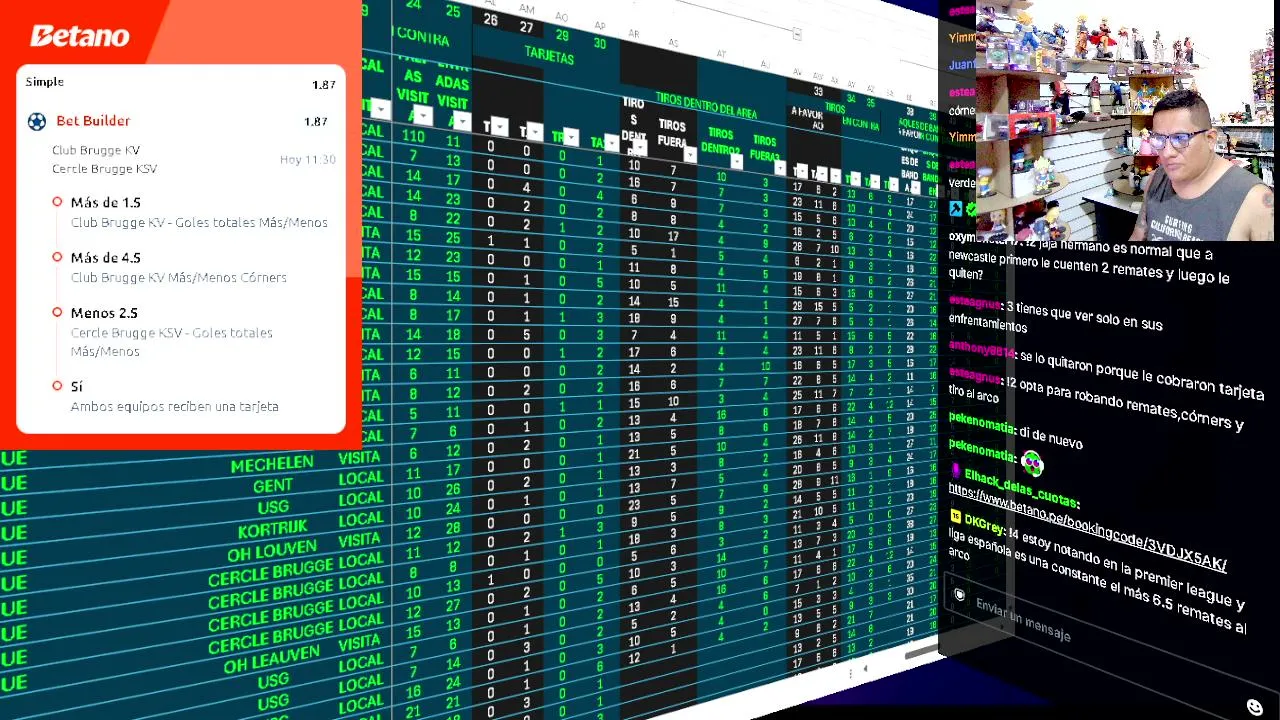
Task: Click the Betano logo
Action: [80, 36]
